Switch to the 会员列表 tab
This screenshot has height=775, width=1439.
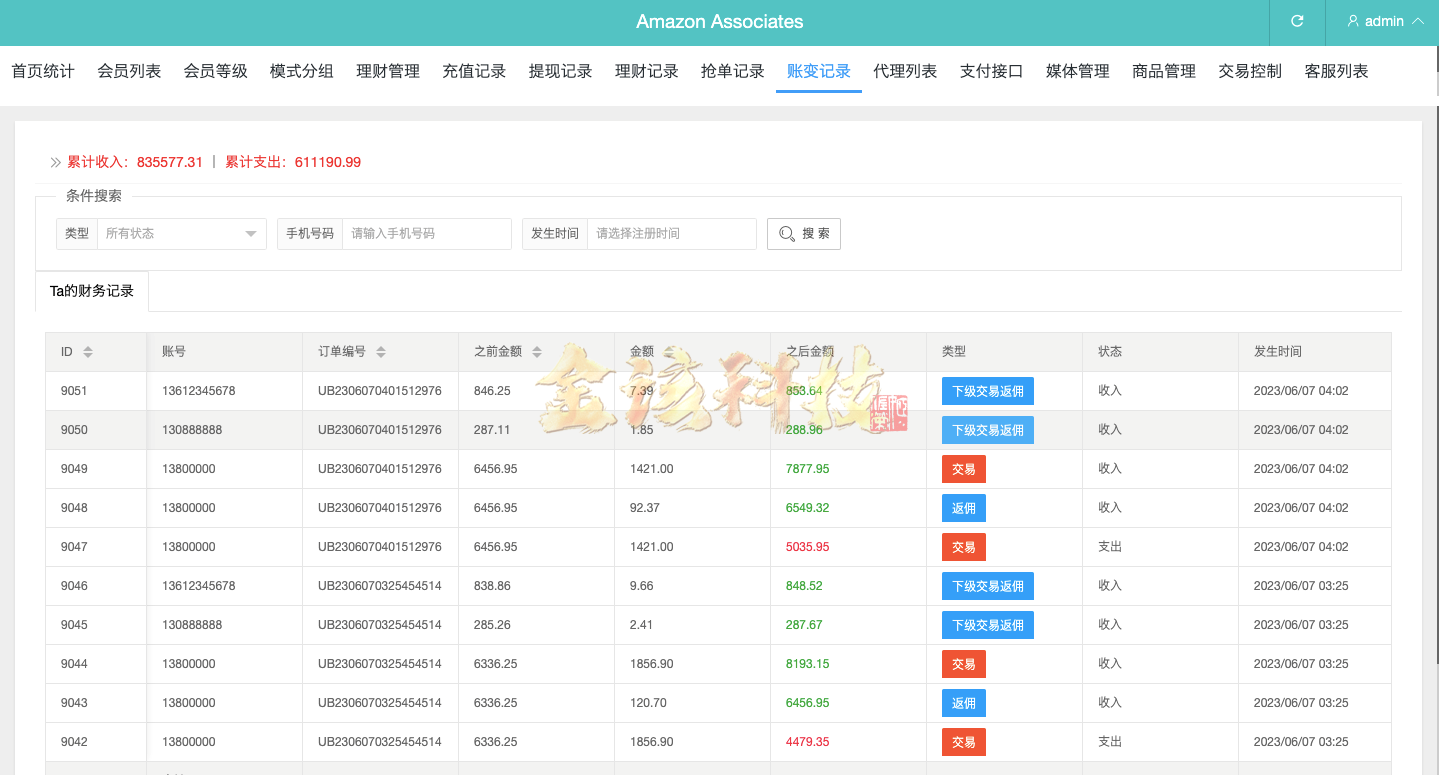(x=129, y=71)
